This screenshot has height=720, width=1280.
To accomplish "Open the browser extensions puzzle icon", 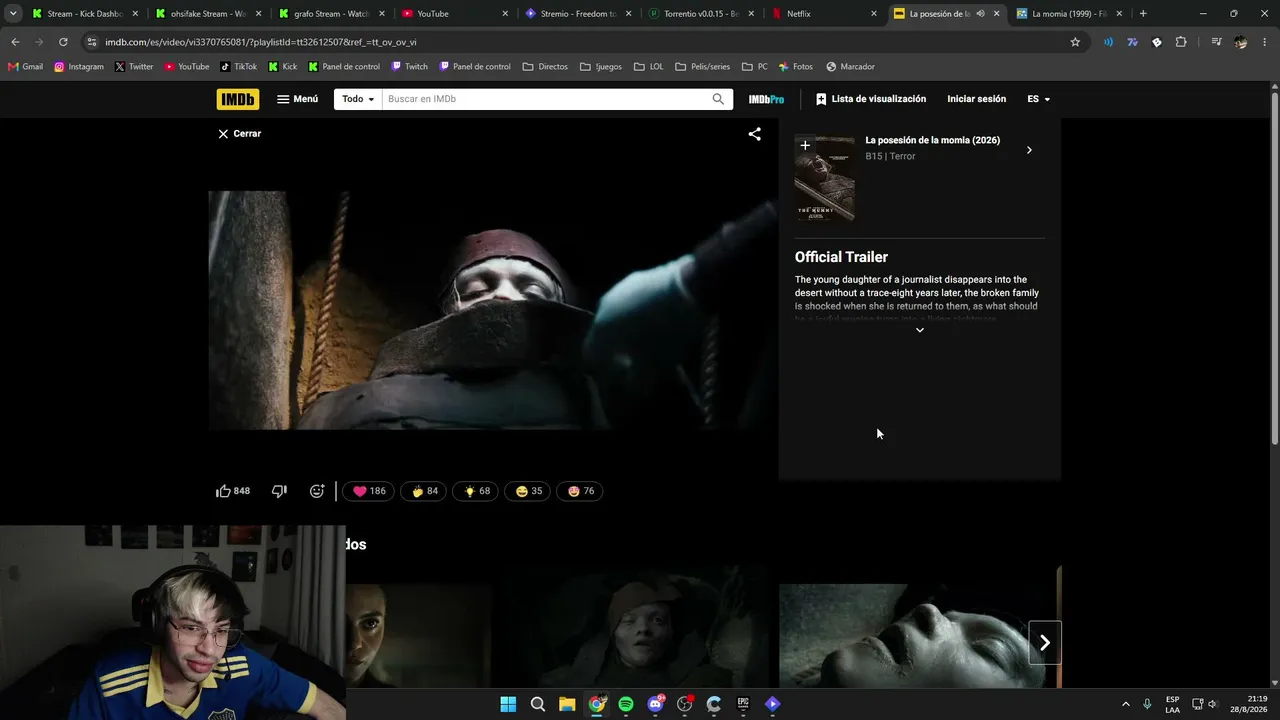I will tap(1181, 42).
